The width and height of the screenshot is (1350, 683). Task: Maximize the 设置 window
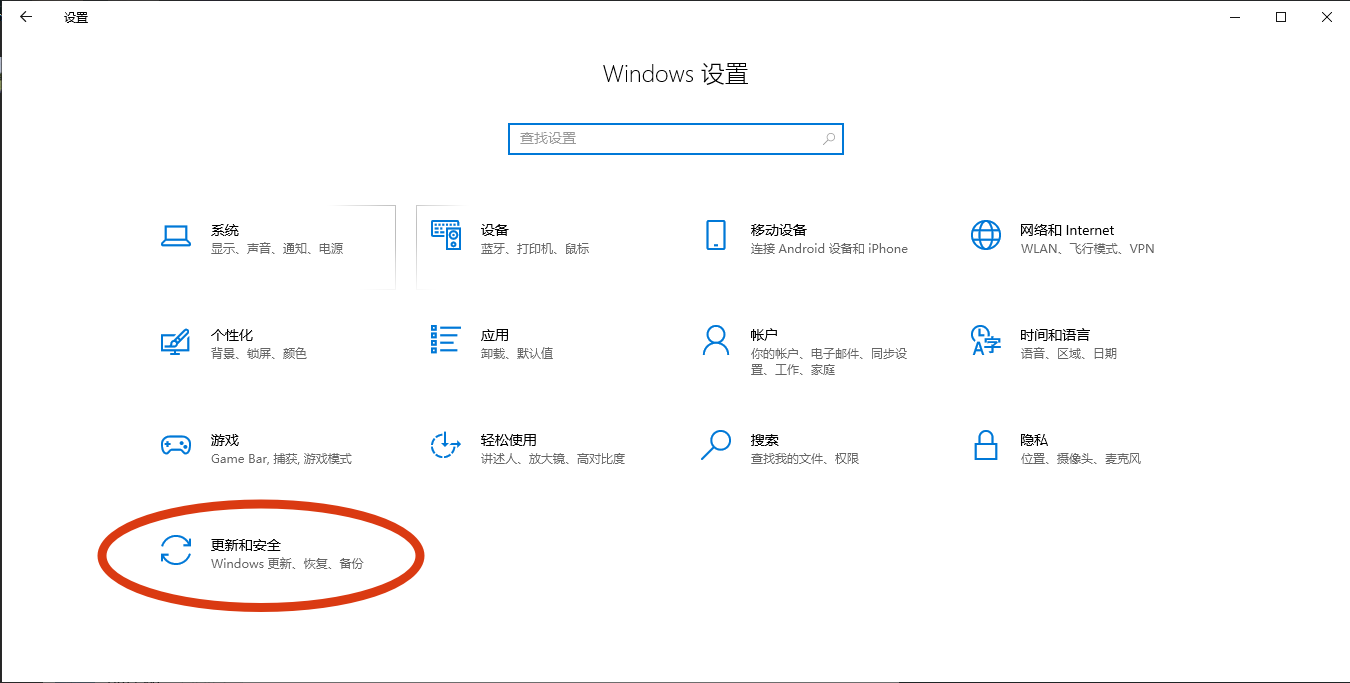pos(1281,17)
